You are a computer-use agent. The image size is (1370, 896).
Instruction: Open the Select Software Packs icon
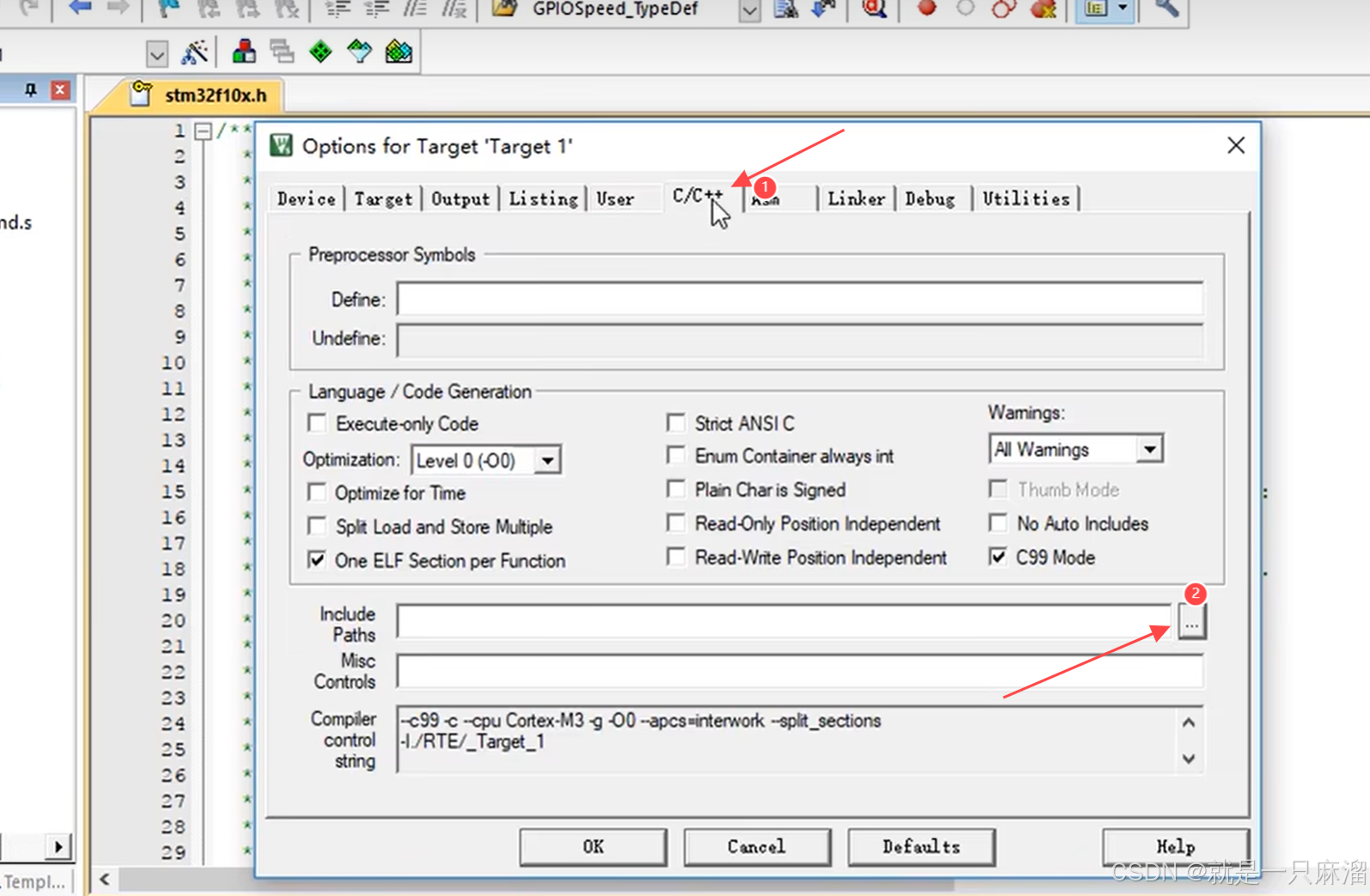pos(360,52)
